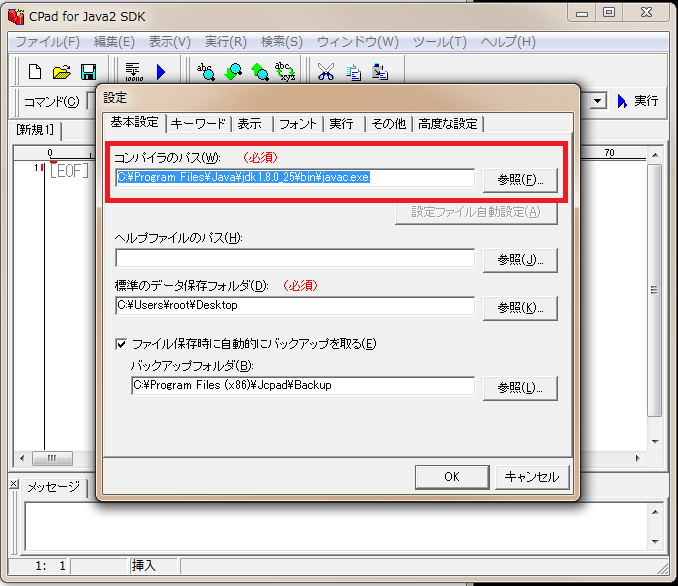678x586 pixels.
Task: Click the compile icon in toolbar
Action: [133, 71]
